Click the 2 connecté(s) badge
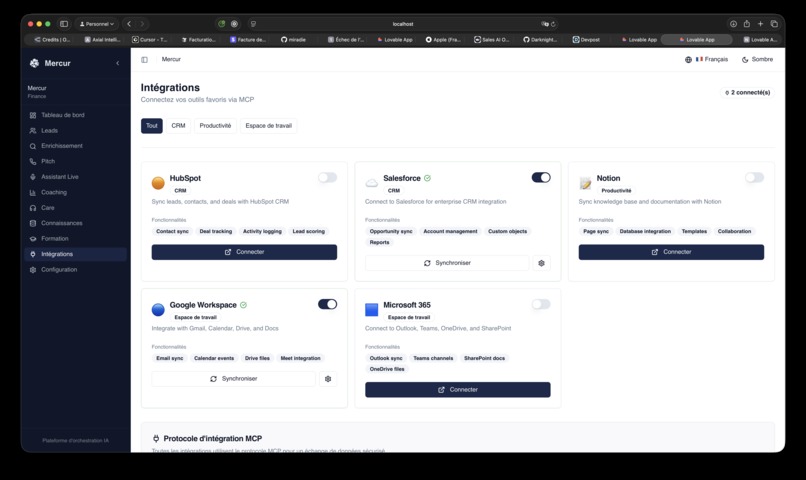806x480 pixels. tap(747, 93)
